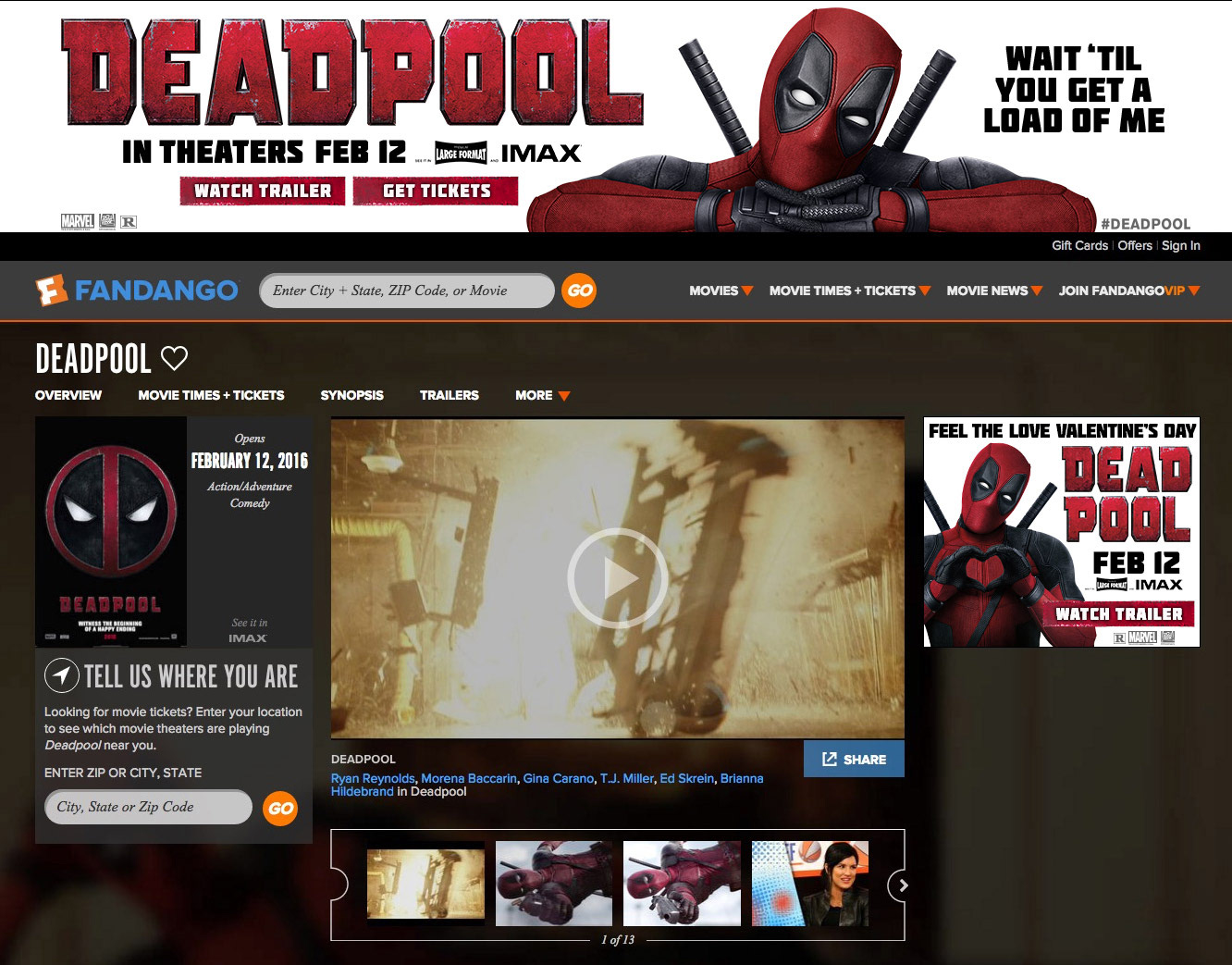Click the DEADPOOL title in top banner

click(352, 72)
